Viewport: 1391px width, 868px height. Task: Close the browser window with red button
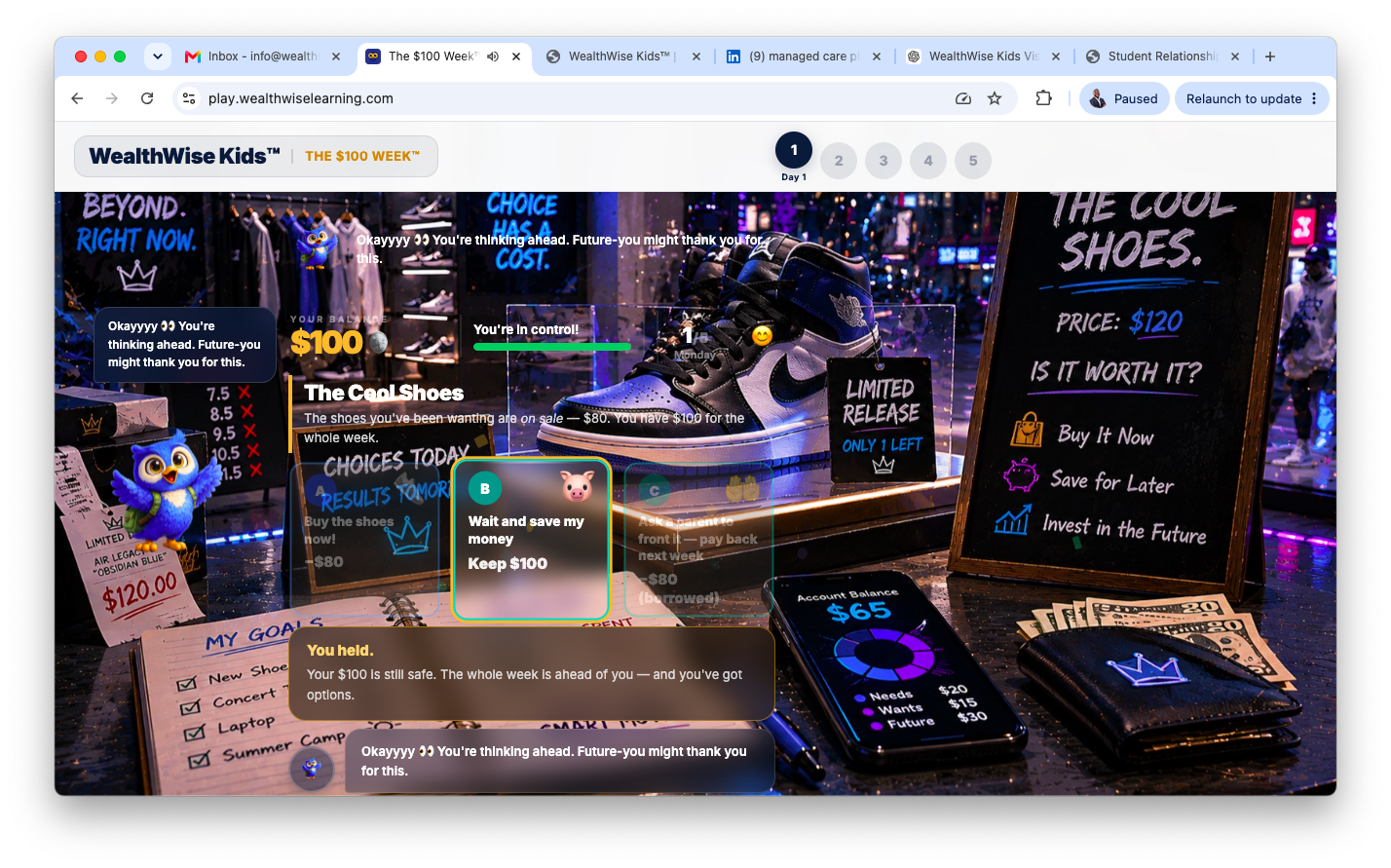81,57
